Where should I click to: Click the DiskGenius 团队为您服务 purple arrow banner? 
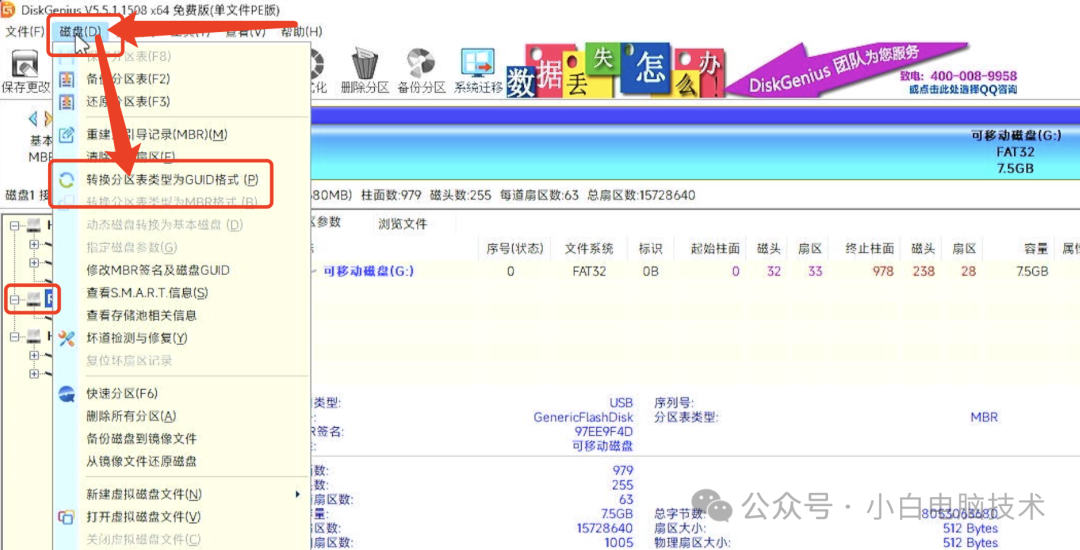point(847,69)
